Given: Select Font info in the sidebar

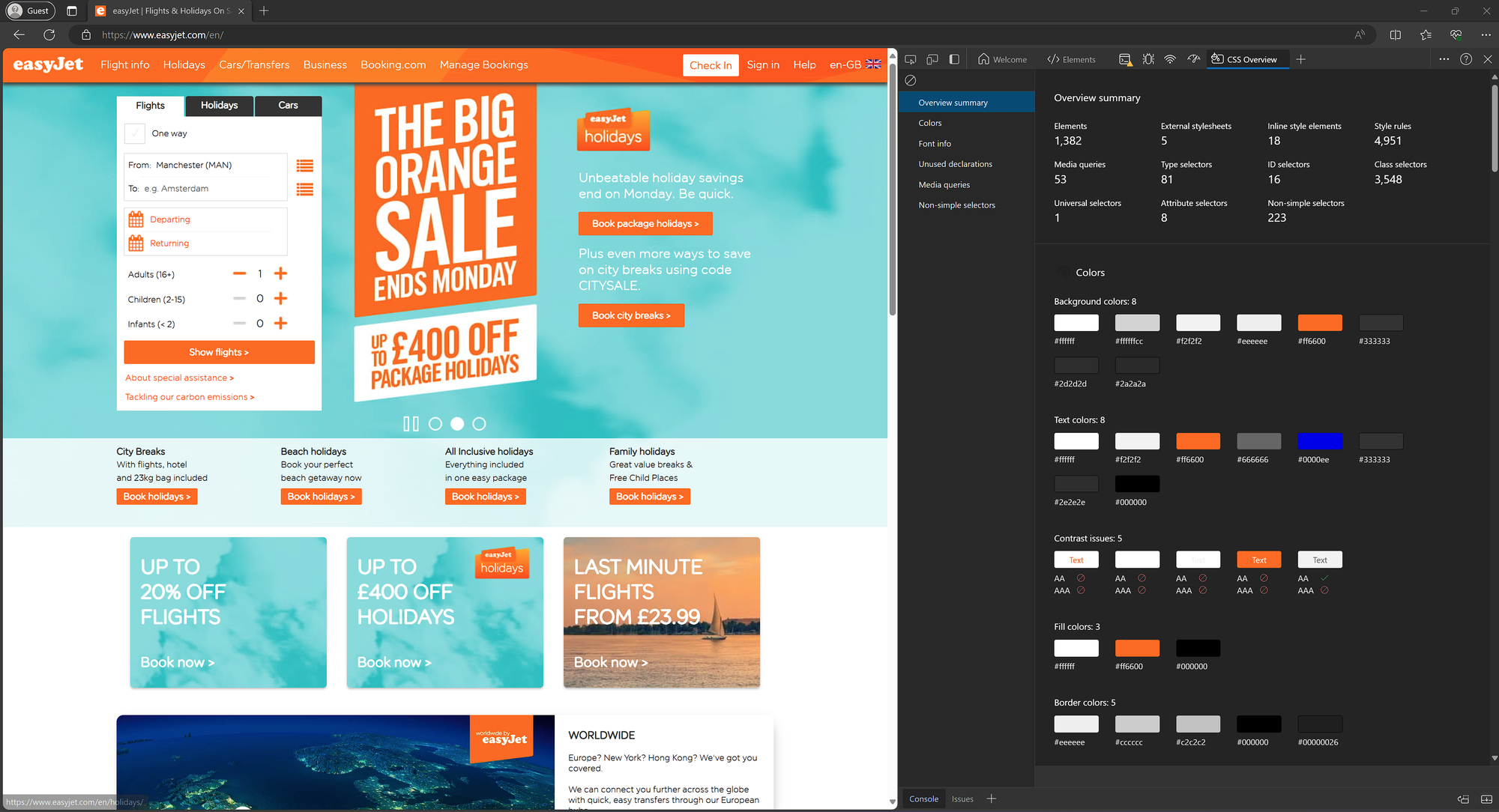Looking at the screenshot, I should tap(935, 144).
